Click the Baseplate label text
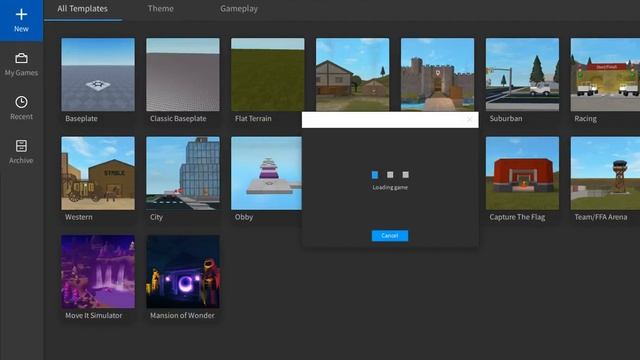Screen dimensions: 640x360 tap(81, 119)
